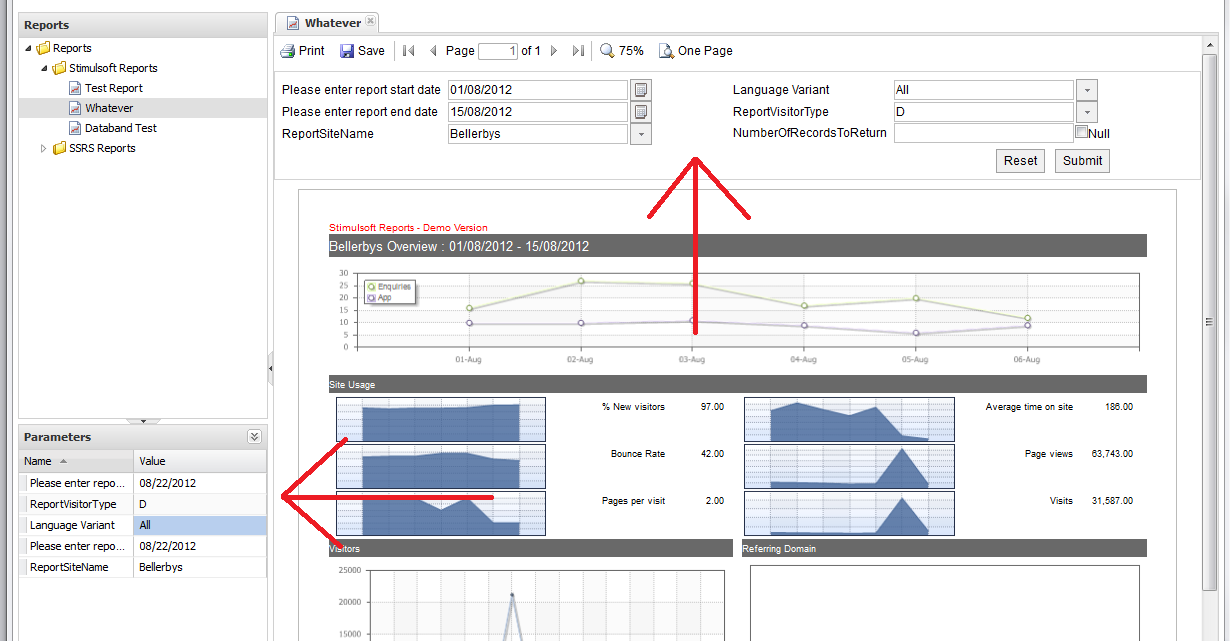Open the ReportVisitorType dropdown
Viewport: 1230px width, 641px height.
coord(1087,112)
